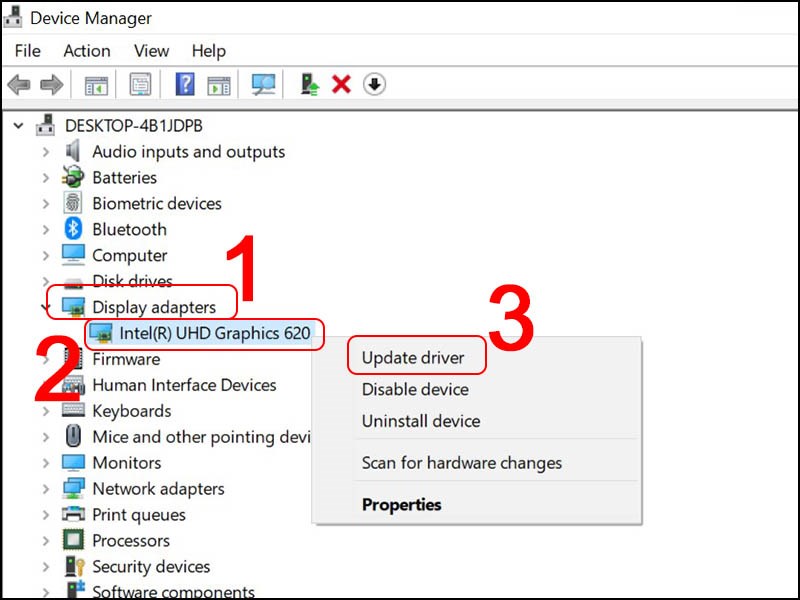Screen dimensions: 800x600
Task: Expand the Network adapters category
Action: click(46, 489)
